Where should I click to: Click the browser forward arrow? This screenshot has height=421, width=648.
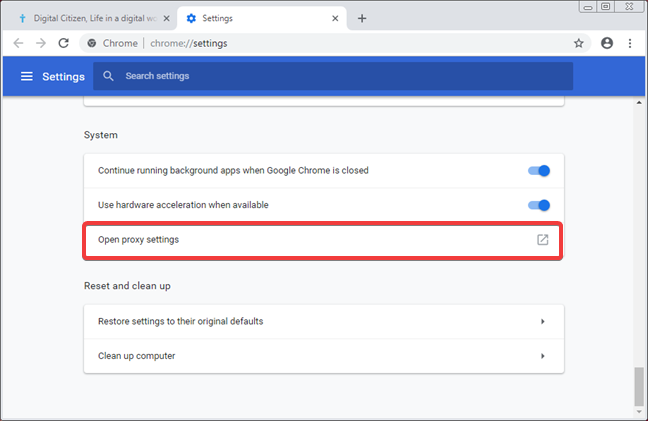point(41,43)
